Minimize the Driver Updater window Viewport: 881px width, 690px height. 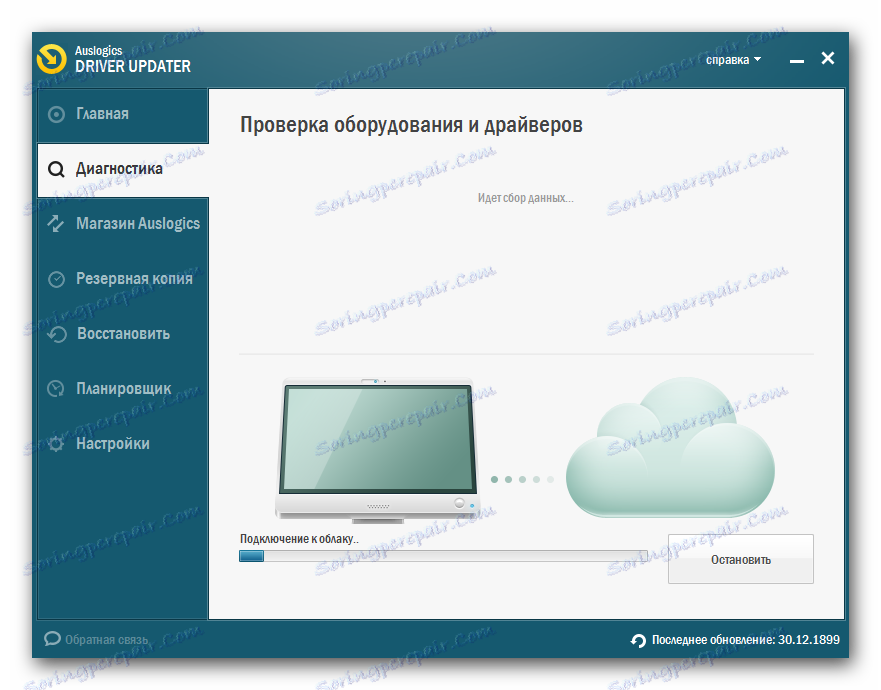tap(797, 60)
